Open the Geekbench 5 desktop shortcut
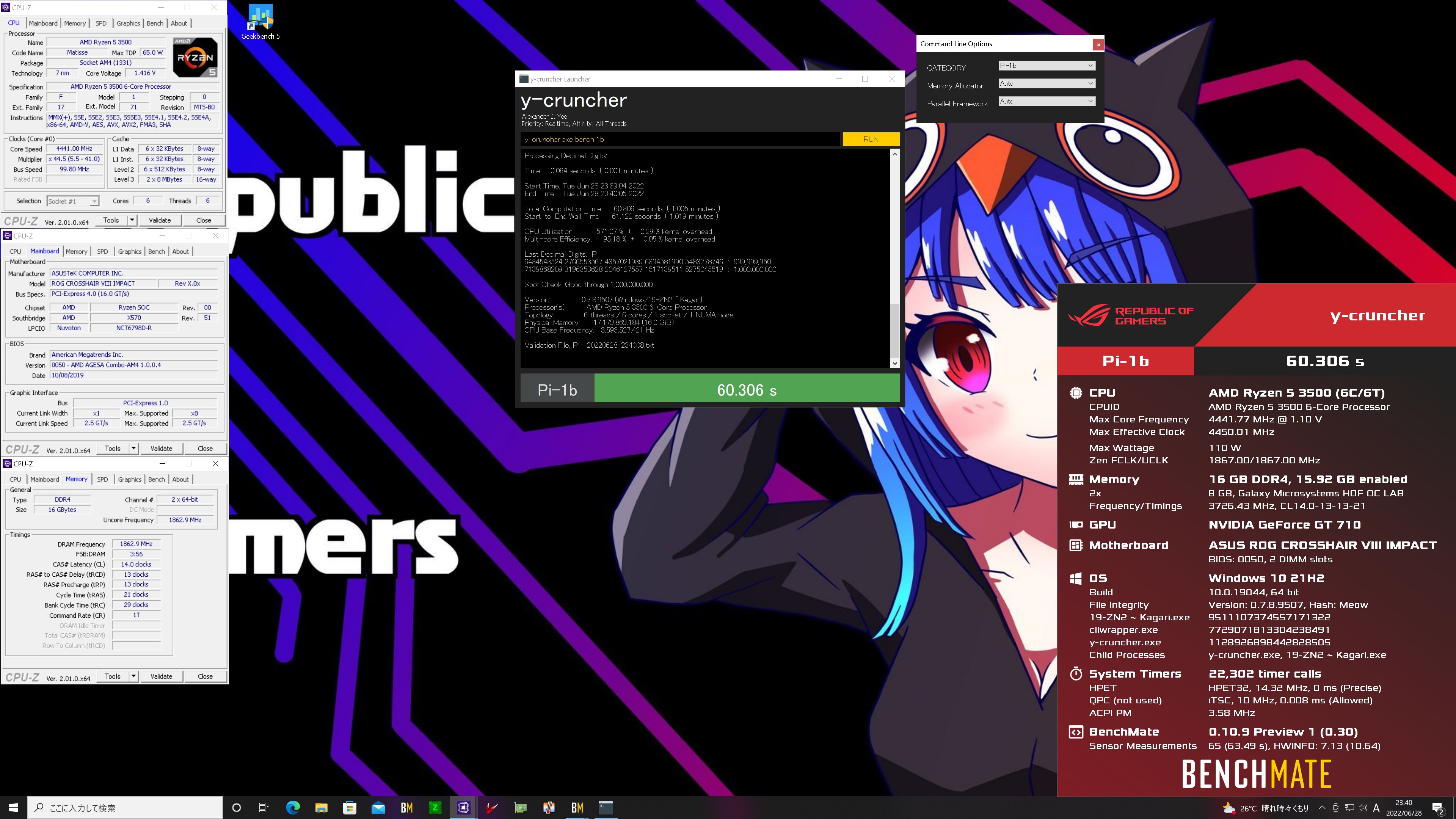This screenshot has width=1456, height=819. tap(260, 23)
